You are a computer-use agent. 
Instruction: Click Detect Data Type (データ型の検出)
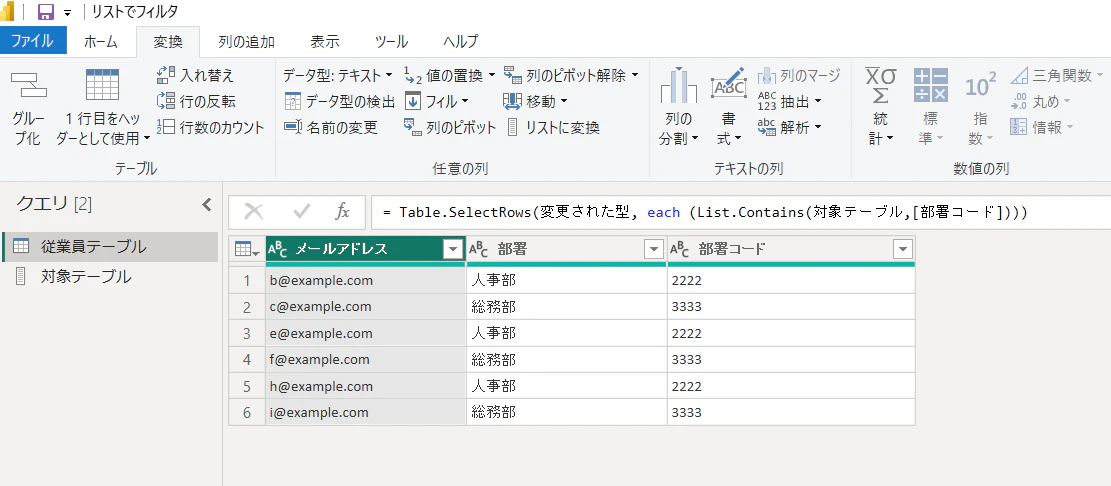(339, 101)
